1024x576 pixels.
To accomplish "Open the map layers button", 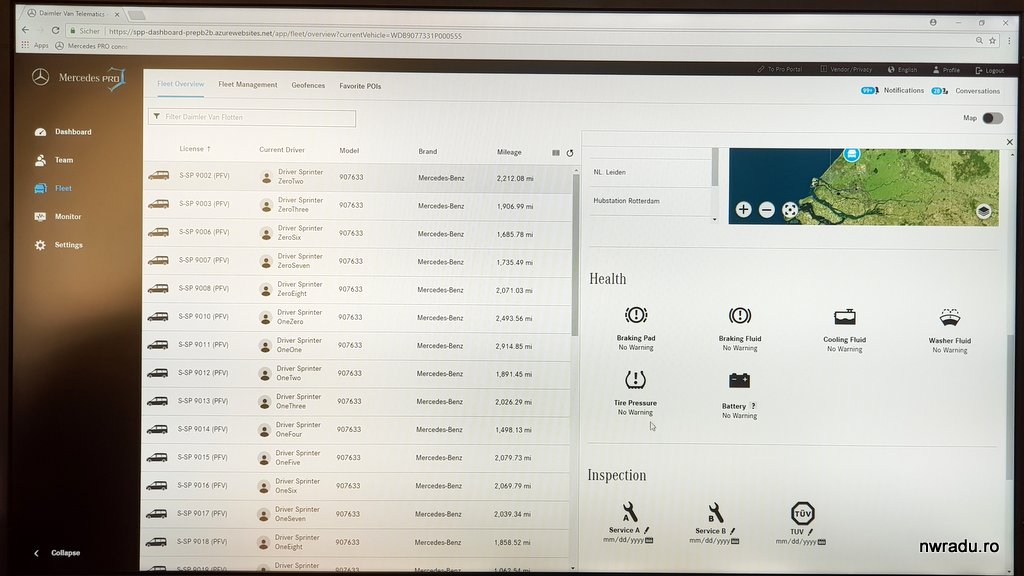I will (984, 211).
